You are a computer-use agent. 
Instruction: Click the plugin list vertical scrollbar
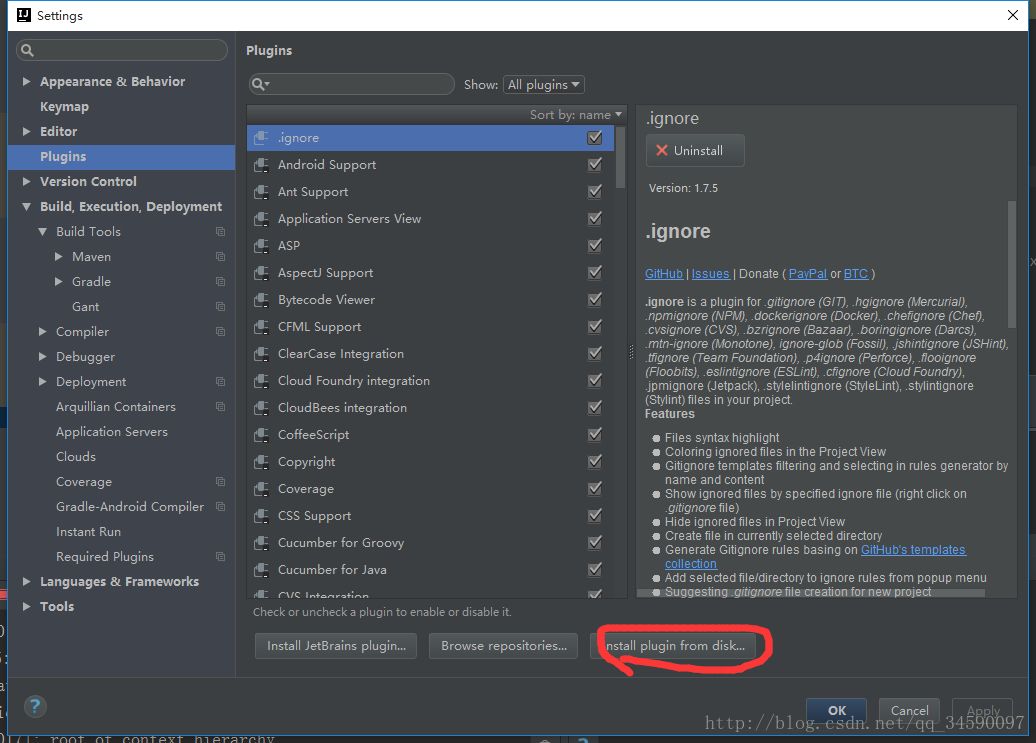tap(620, 157)
